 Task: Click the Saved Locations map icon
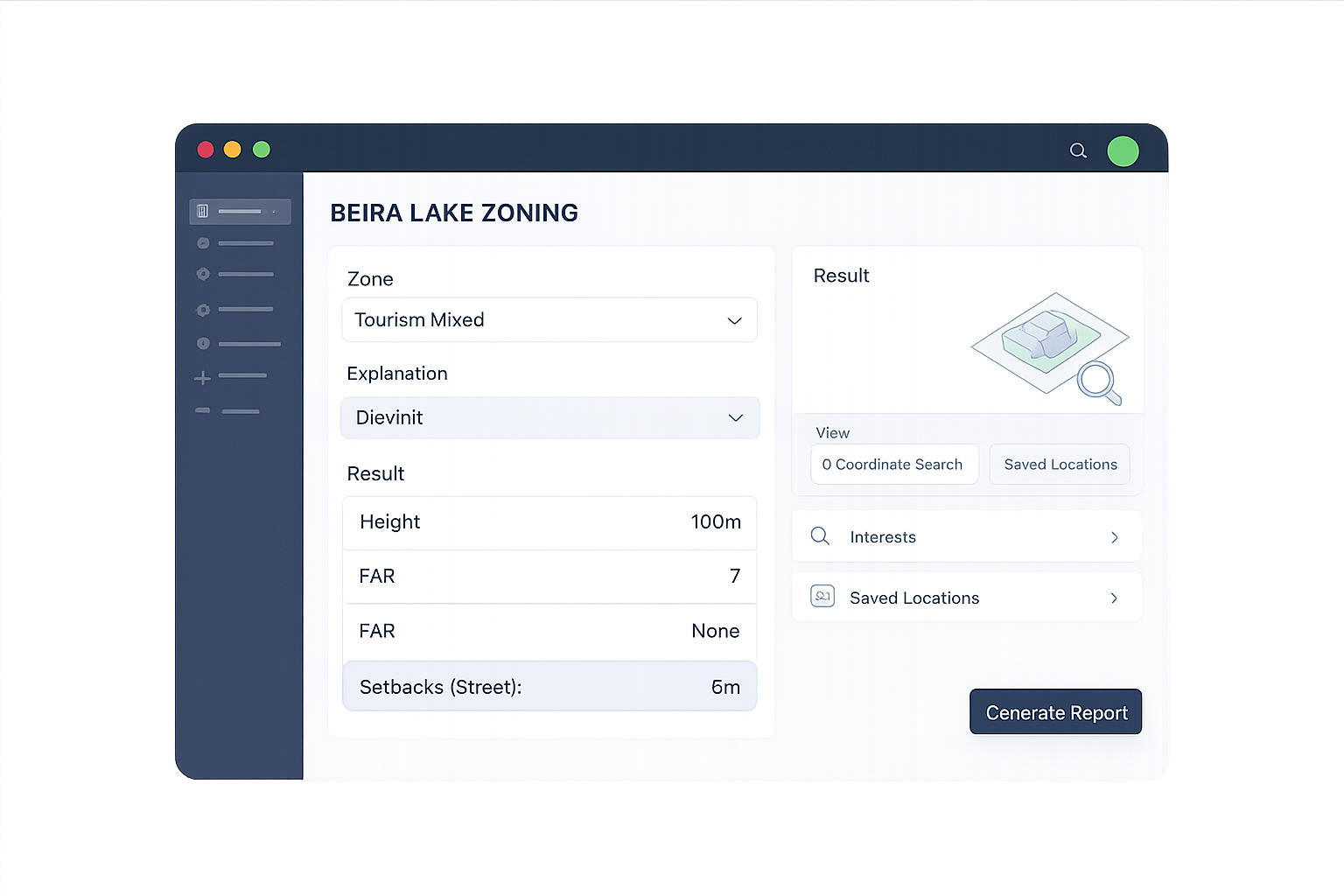tap(822, 597)
